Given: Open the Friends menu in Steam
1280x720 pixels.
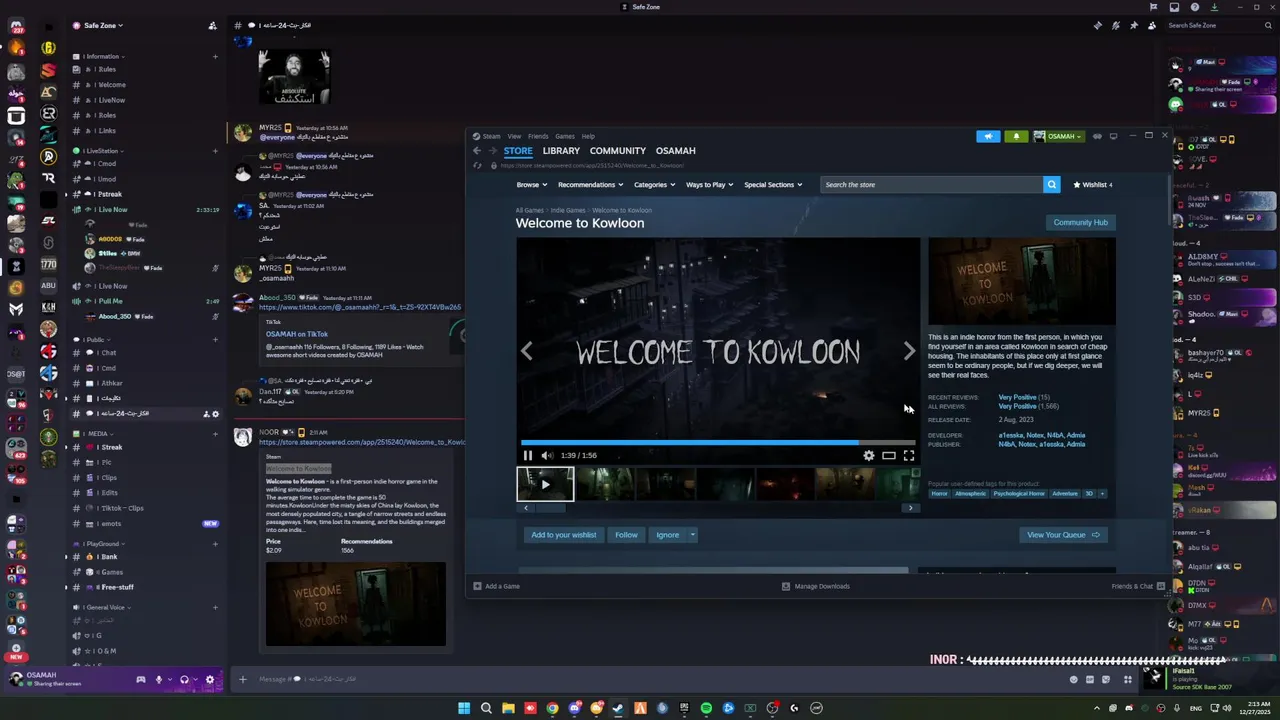Looking at the screenshot, I should 538,136.
